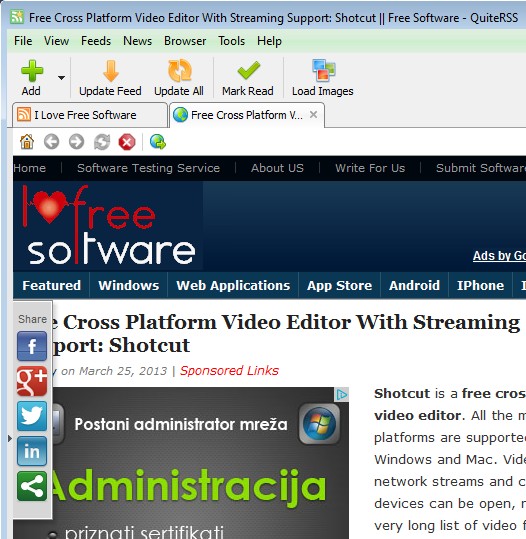Click the I Love Free Software logo
This screenshot has height=539, width=526.
(109, 226)
